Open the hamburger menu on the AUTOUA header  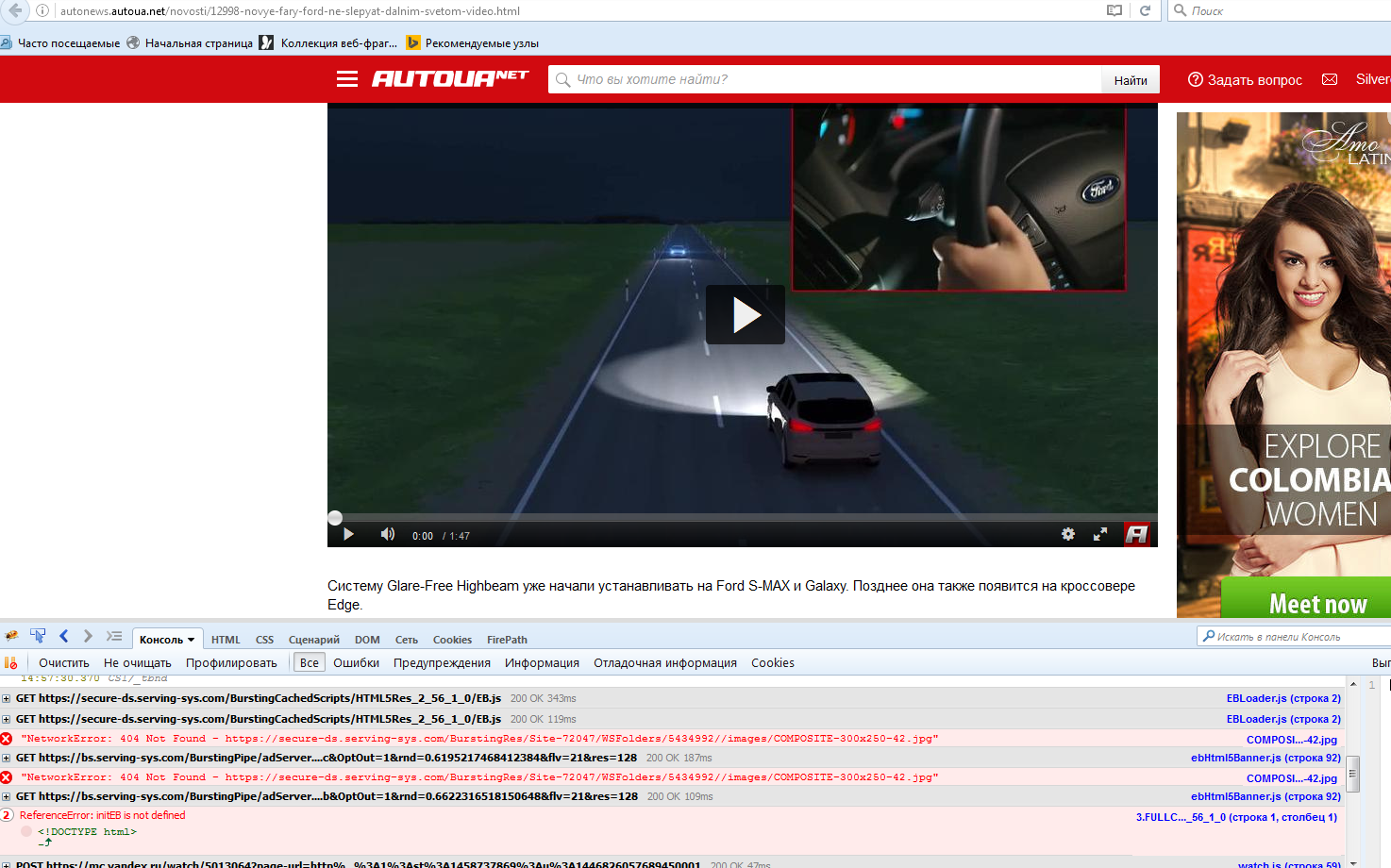point(347,79)
